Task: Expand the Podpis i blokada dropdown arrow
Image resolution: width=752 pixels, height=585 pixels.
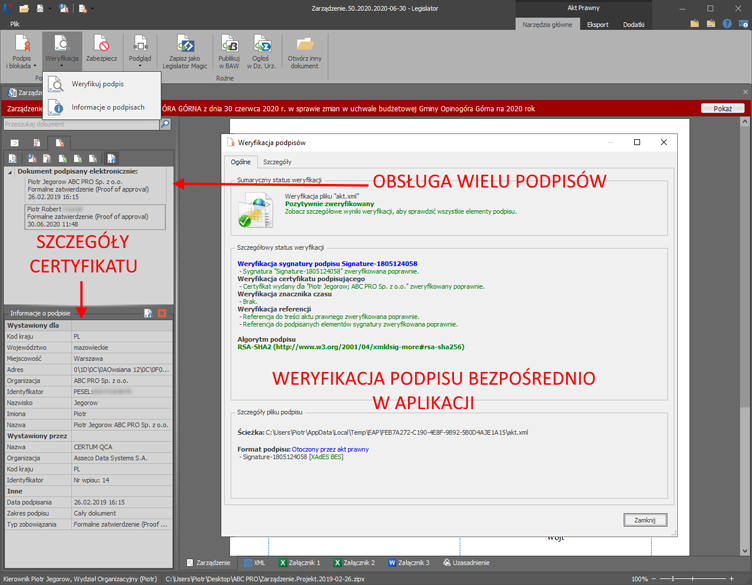Action: (35, 66)
